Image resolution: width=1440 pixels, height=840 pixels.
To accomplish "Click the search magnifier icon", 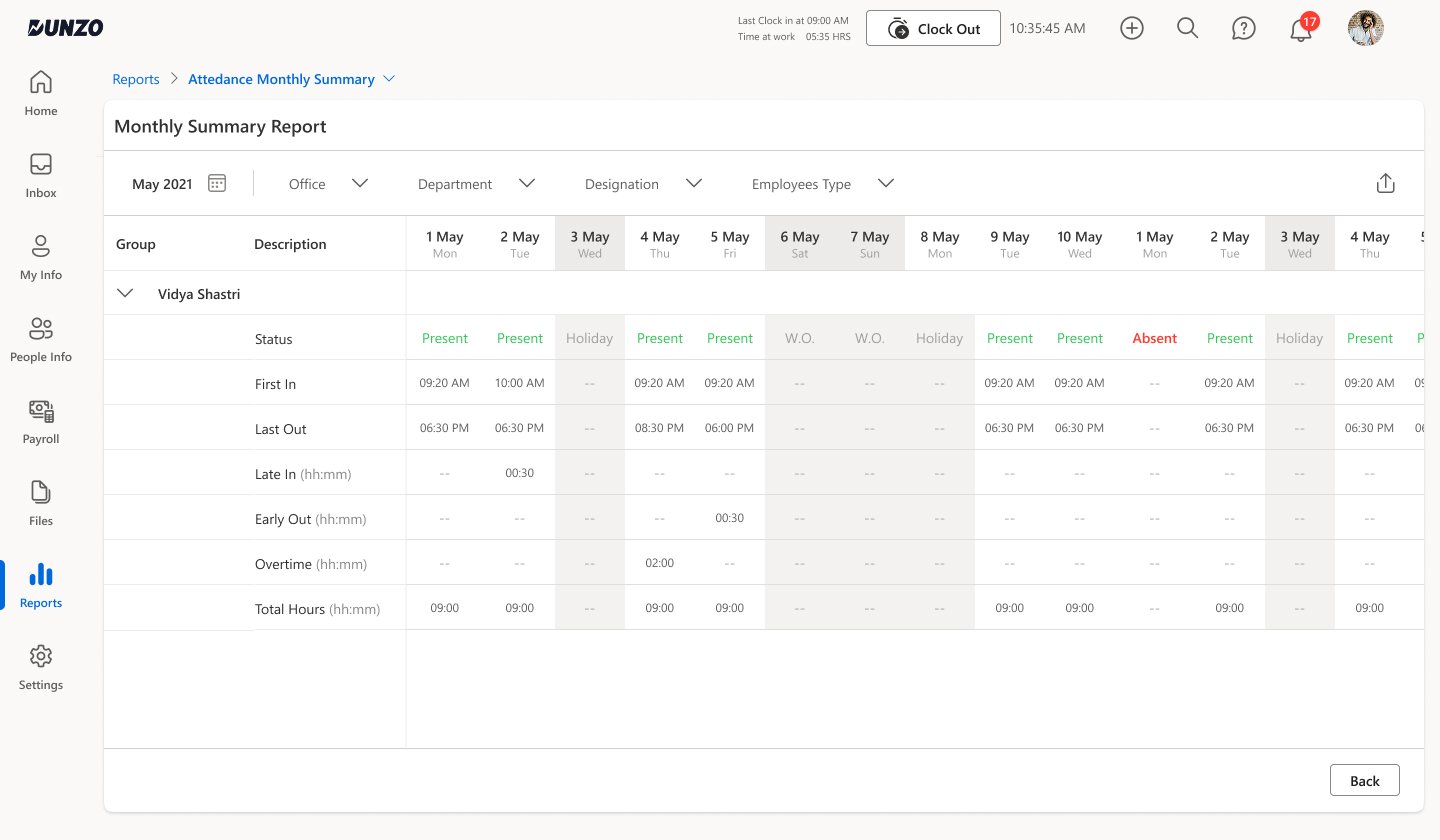I will click(1187, 28).
